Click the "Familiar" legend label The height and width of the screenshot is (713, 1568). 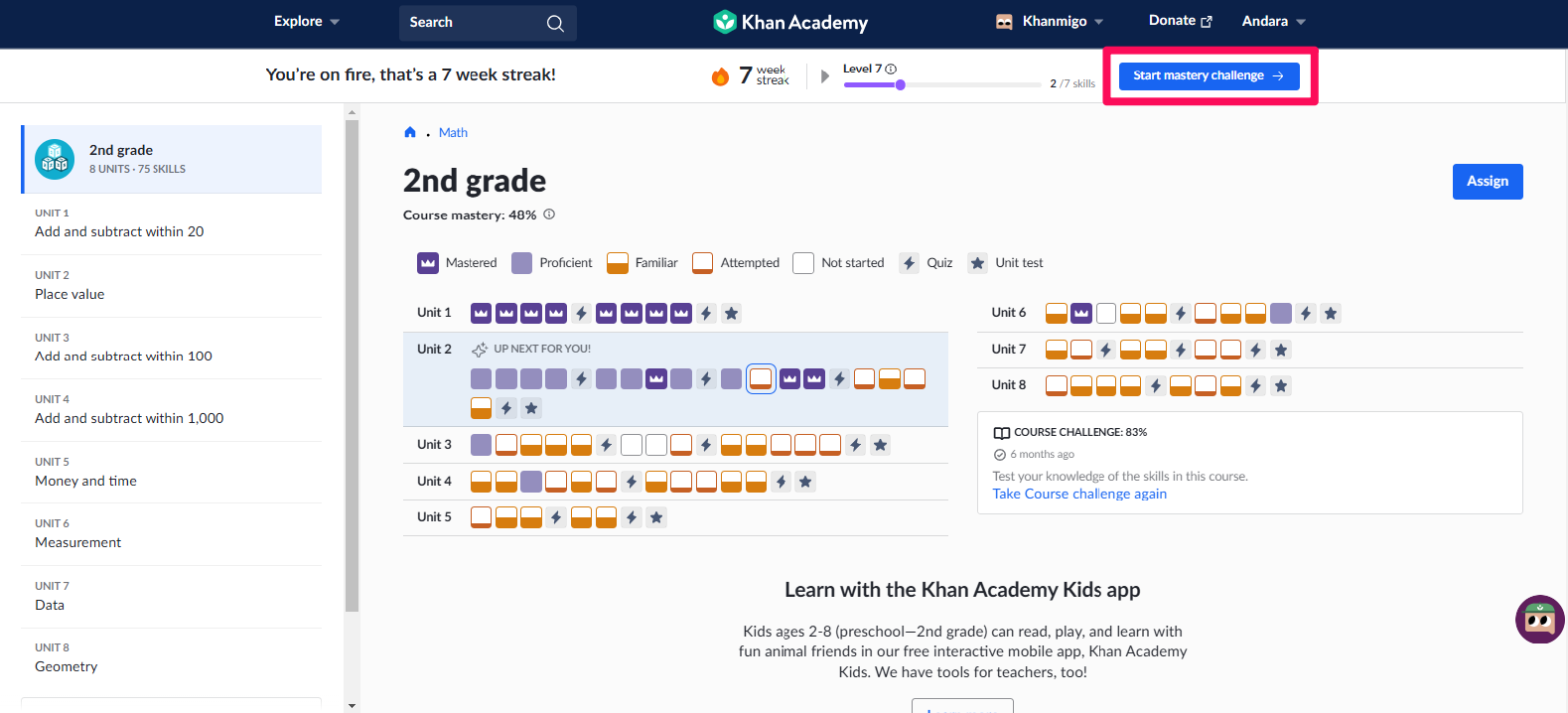pos(656,263)
